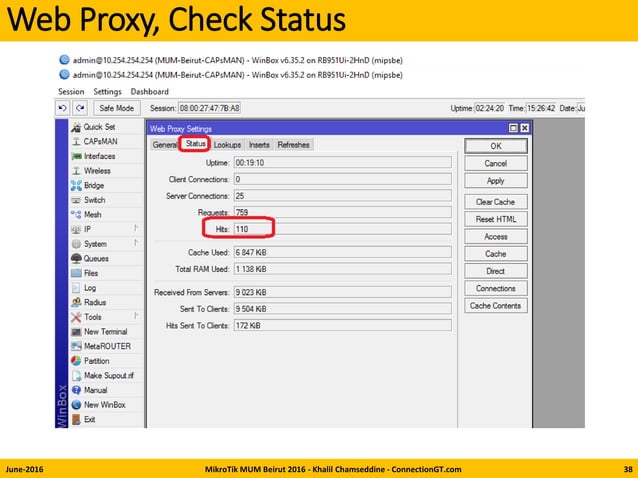Click the Received From Servers field
638x478 pixels.
[343, 292]
